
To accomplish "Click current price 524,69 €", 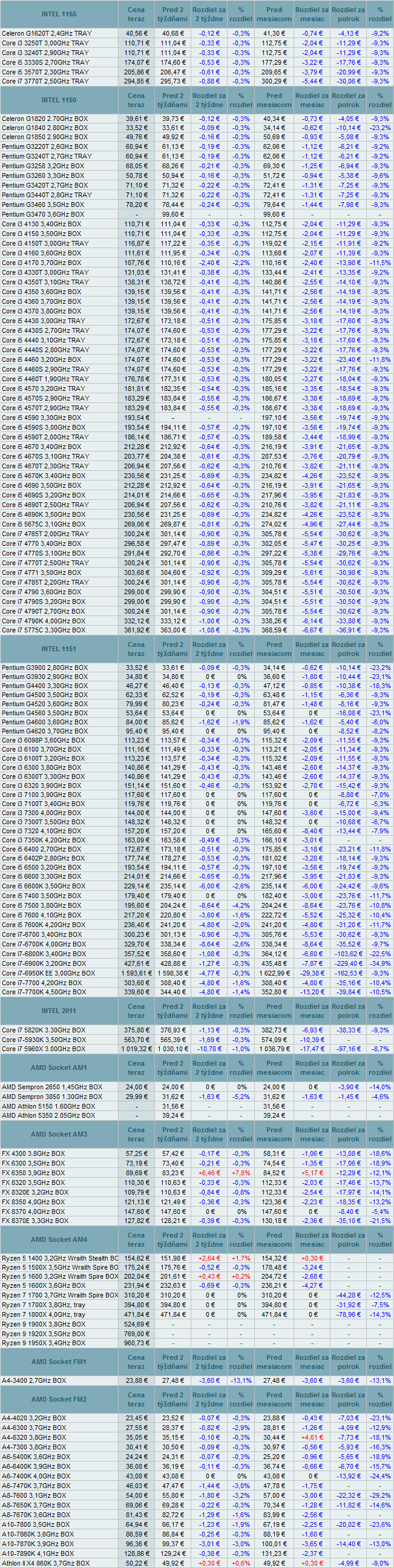I will pyautogui.click(x=136, y=1324).
